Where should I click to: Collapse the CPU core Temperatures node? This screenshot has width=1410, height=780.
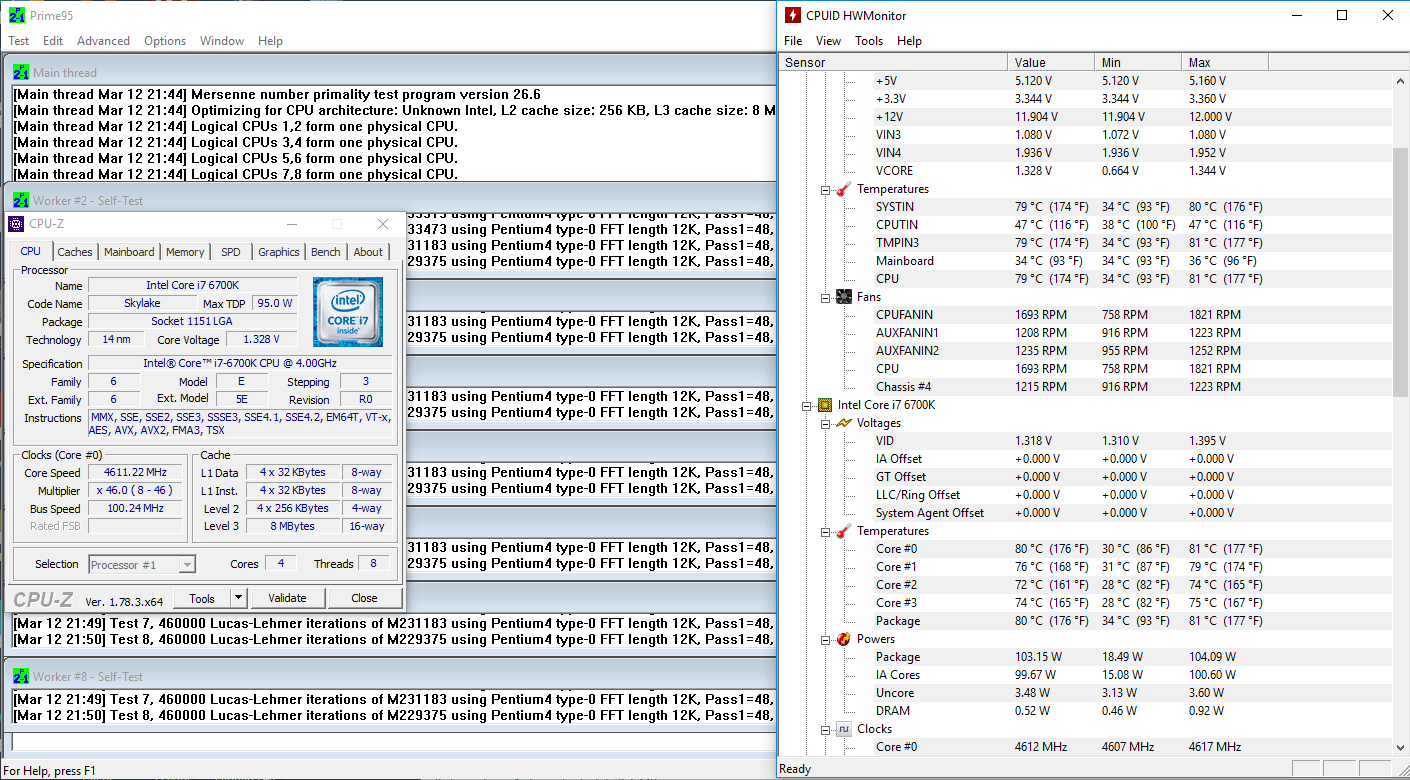tap(826, 531)
